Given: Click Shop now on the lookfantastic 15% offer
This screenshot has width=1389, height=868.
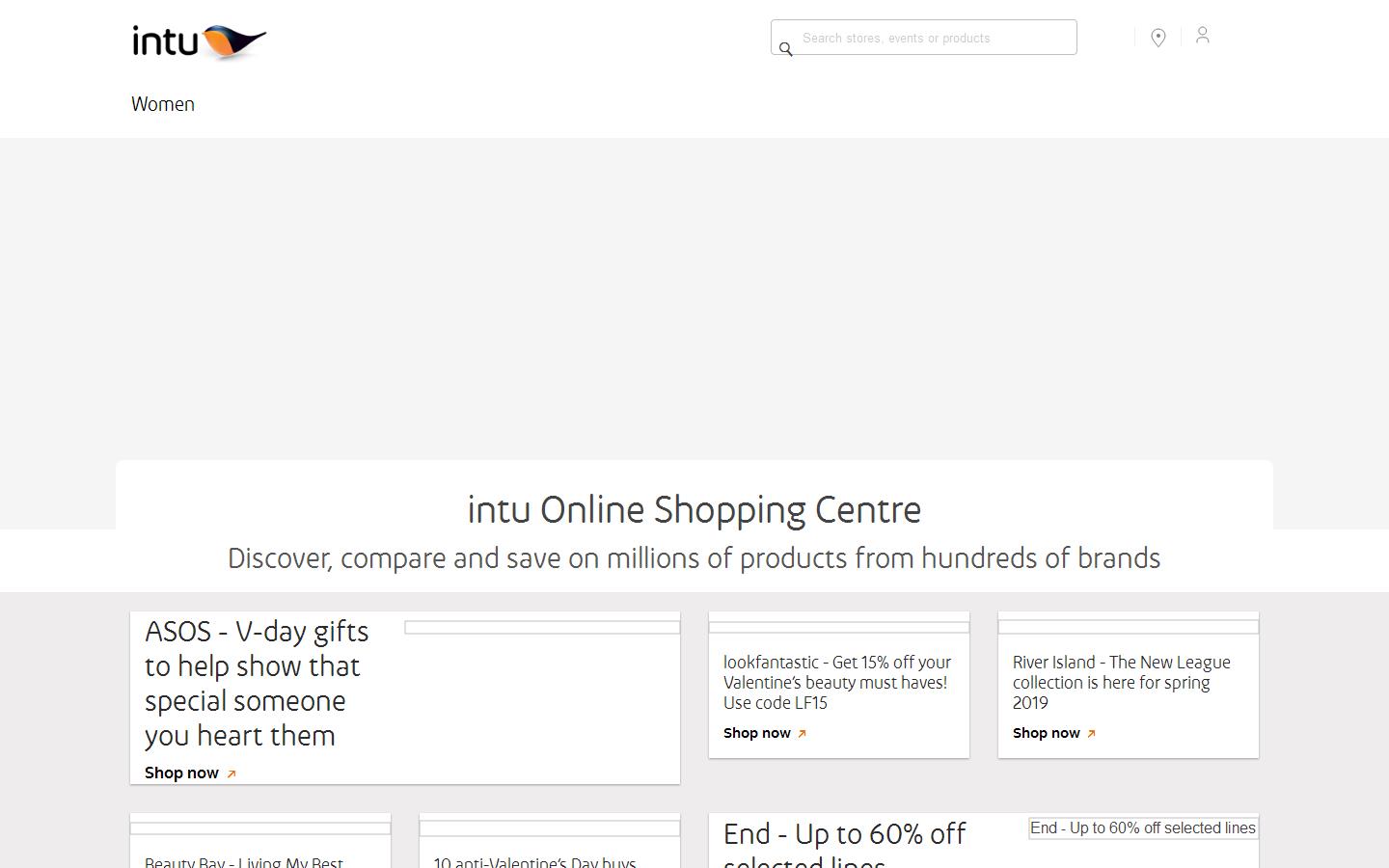Looking at the screenshot, I should click(x=757, y=733).
